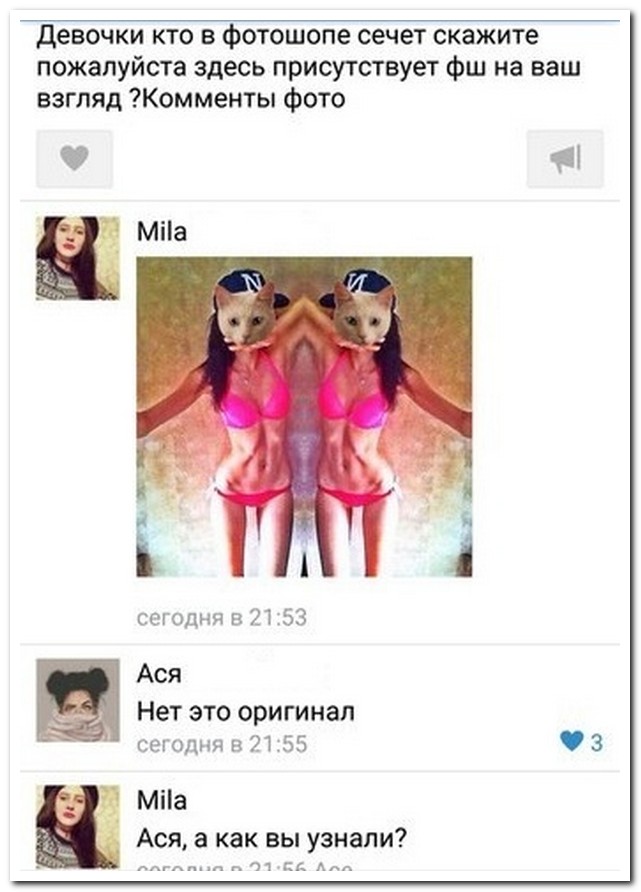Select the reply text Ася, а как вы узнали?
The image size is (641, 892).
pyautogui.click(x=272, y=838)
